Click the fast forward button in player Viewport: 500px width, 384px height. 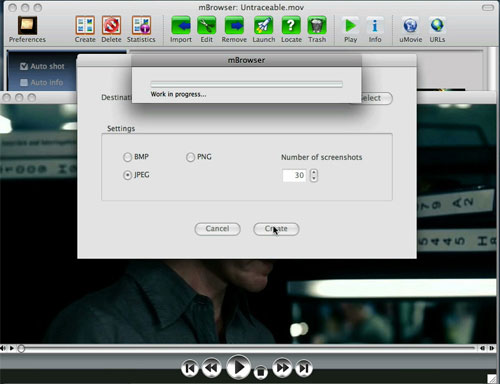click(282, 368)
